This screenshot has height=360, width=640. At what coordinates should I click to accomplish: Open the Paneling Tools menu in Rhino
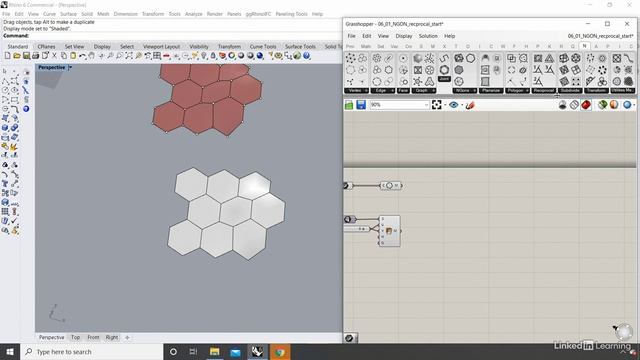[x=291, y=14]
